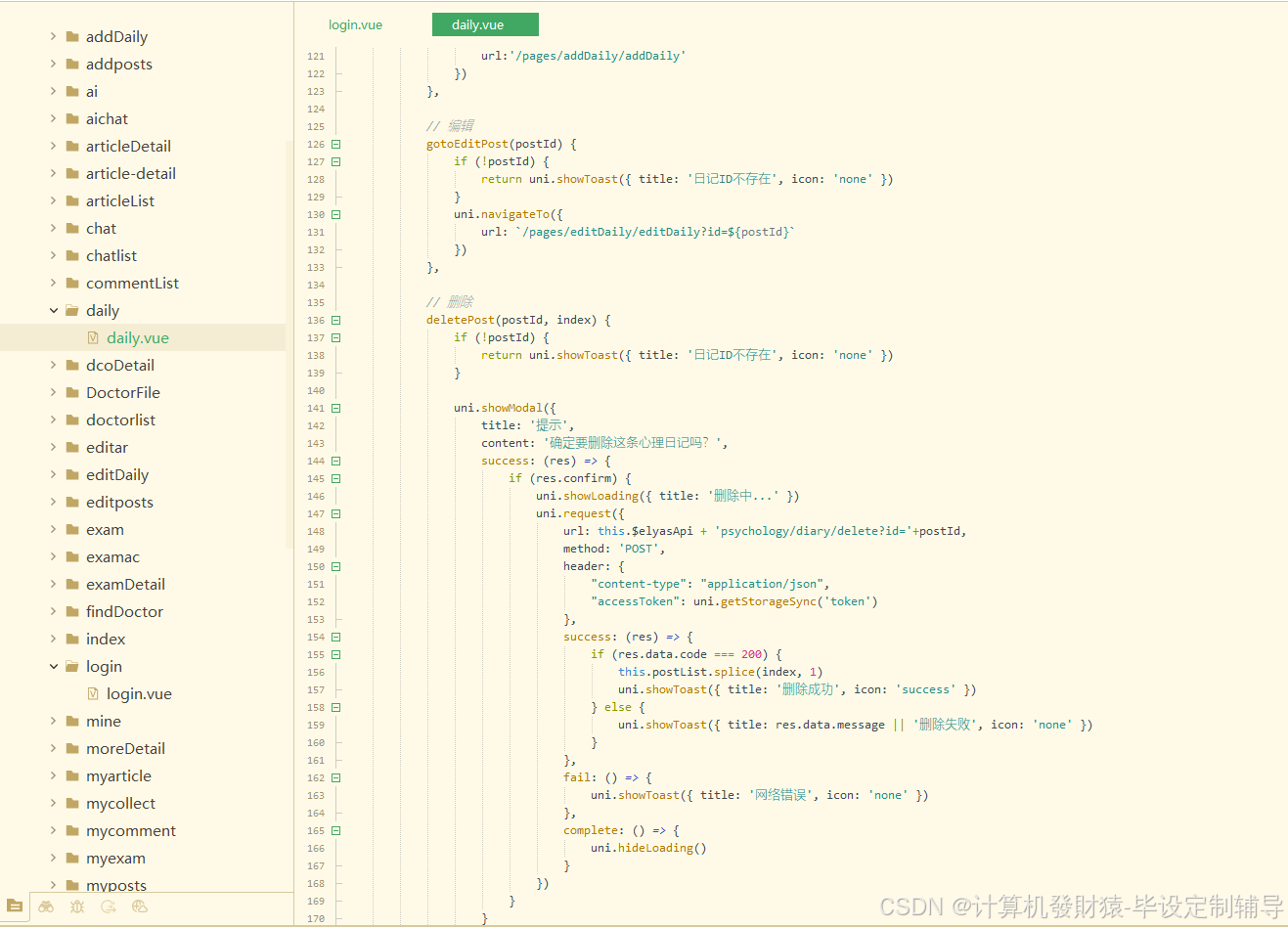Click the aichat folder icon

point(72,118)
